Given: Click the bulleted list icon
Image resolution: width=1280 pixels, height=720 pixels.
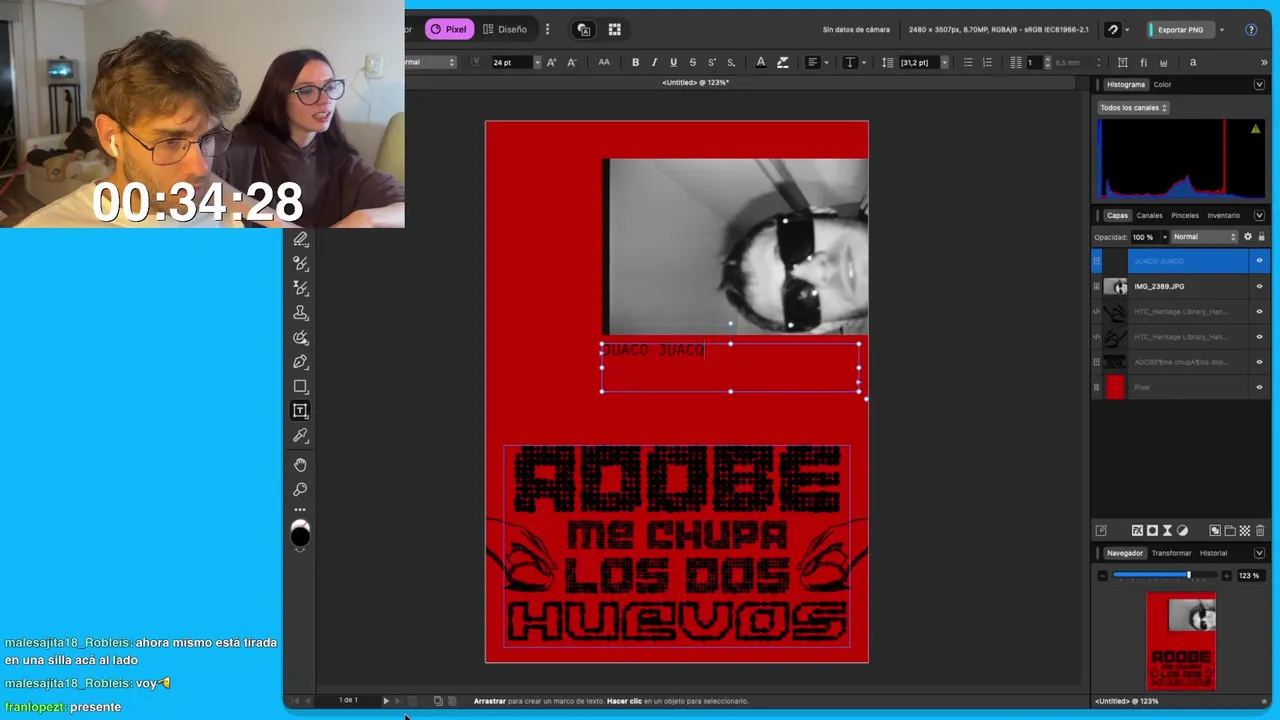Looking at the screenshot, I should click(x=968, y=62).
